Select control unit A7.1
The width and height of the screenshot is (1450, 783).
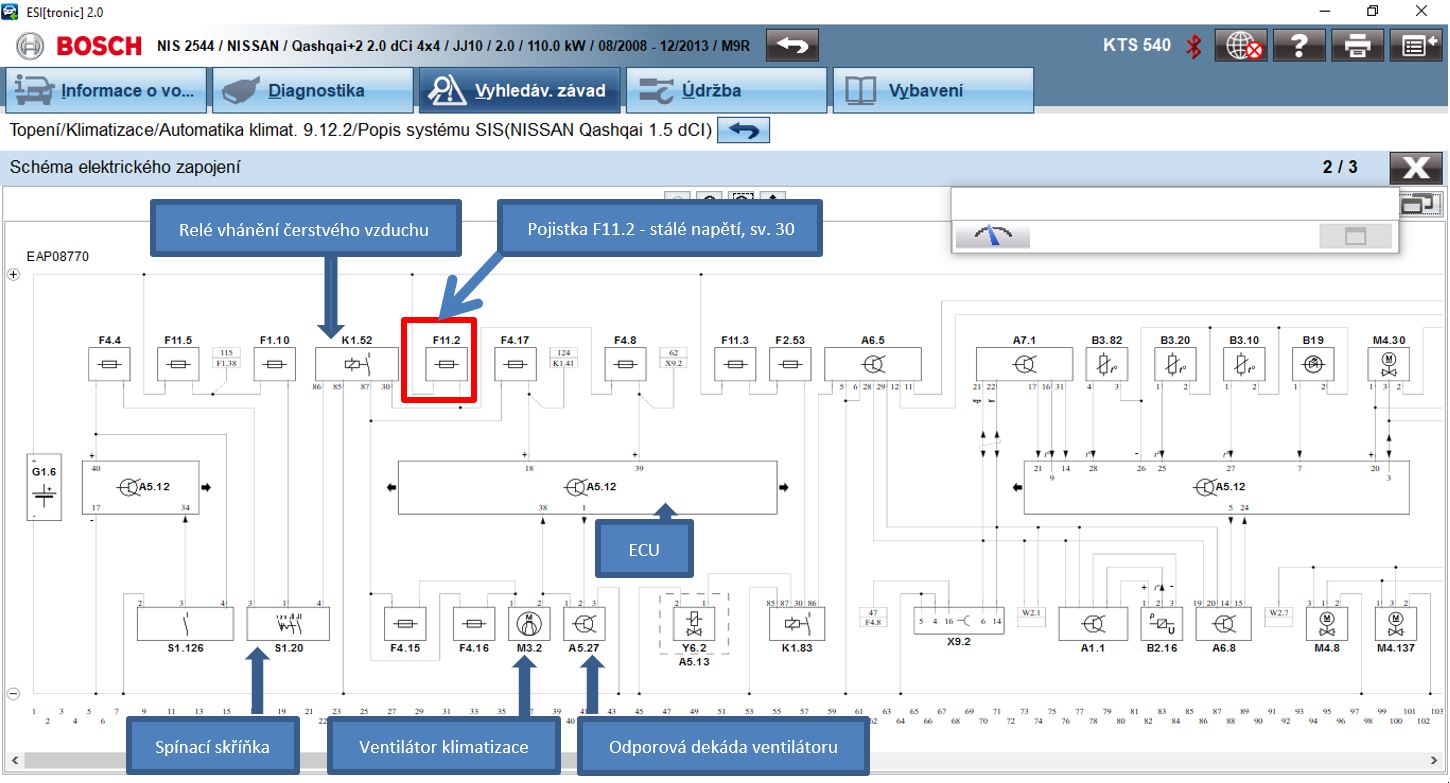(x=1025, y=365)
